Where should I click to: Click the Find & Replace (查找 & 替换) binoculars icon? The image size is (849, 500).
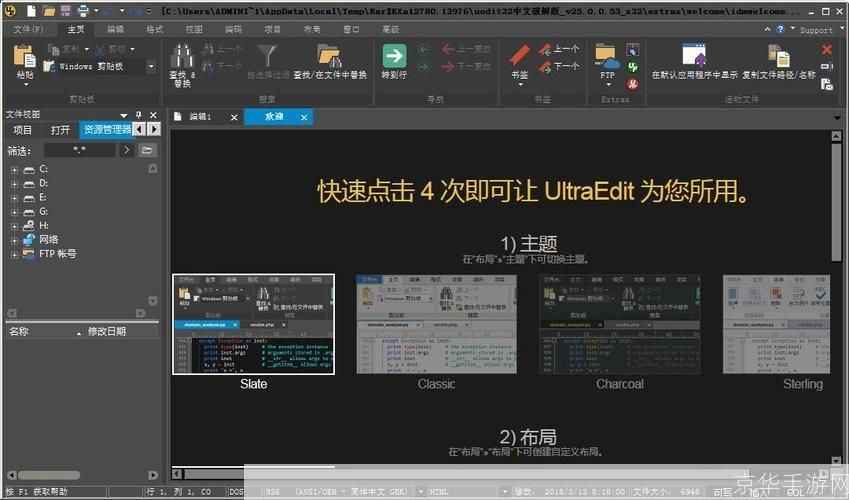(182, 56)
